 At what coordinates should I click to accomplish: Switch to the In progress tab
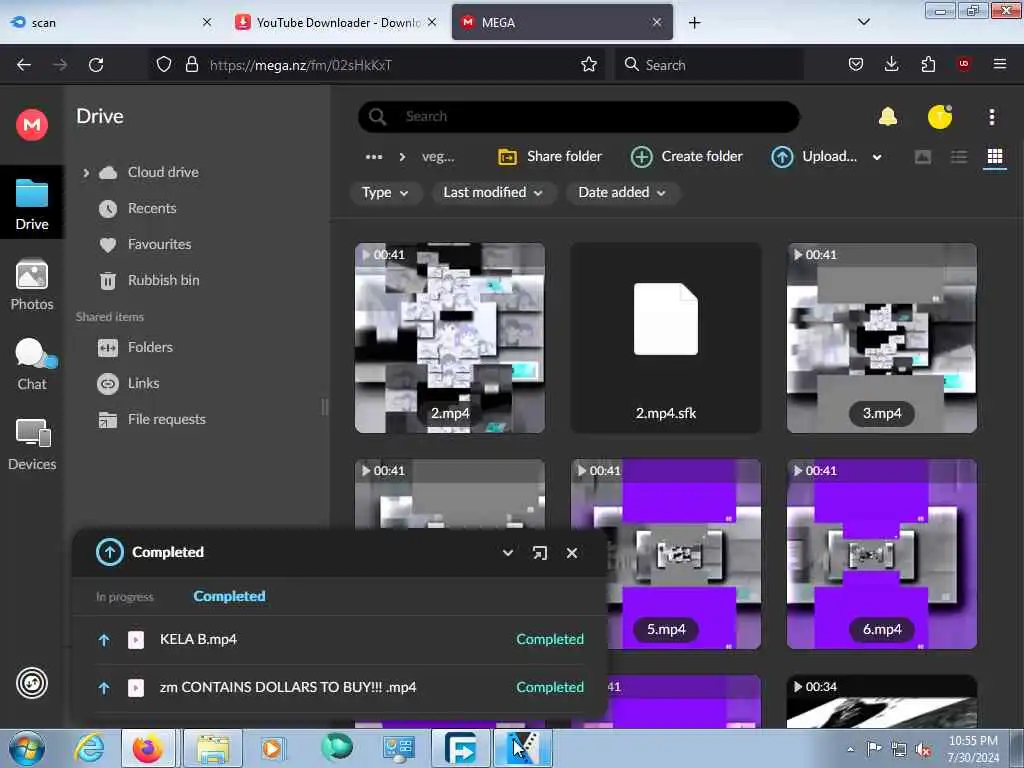pos(125,597)
